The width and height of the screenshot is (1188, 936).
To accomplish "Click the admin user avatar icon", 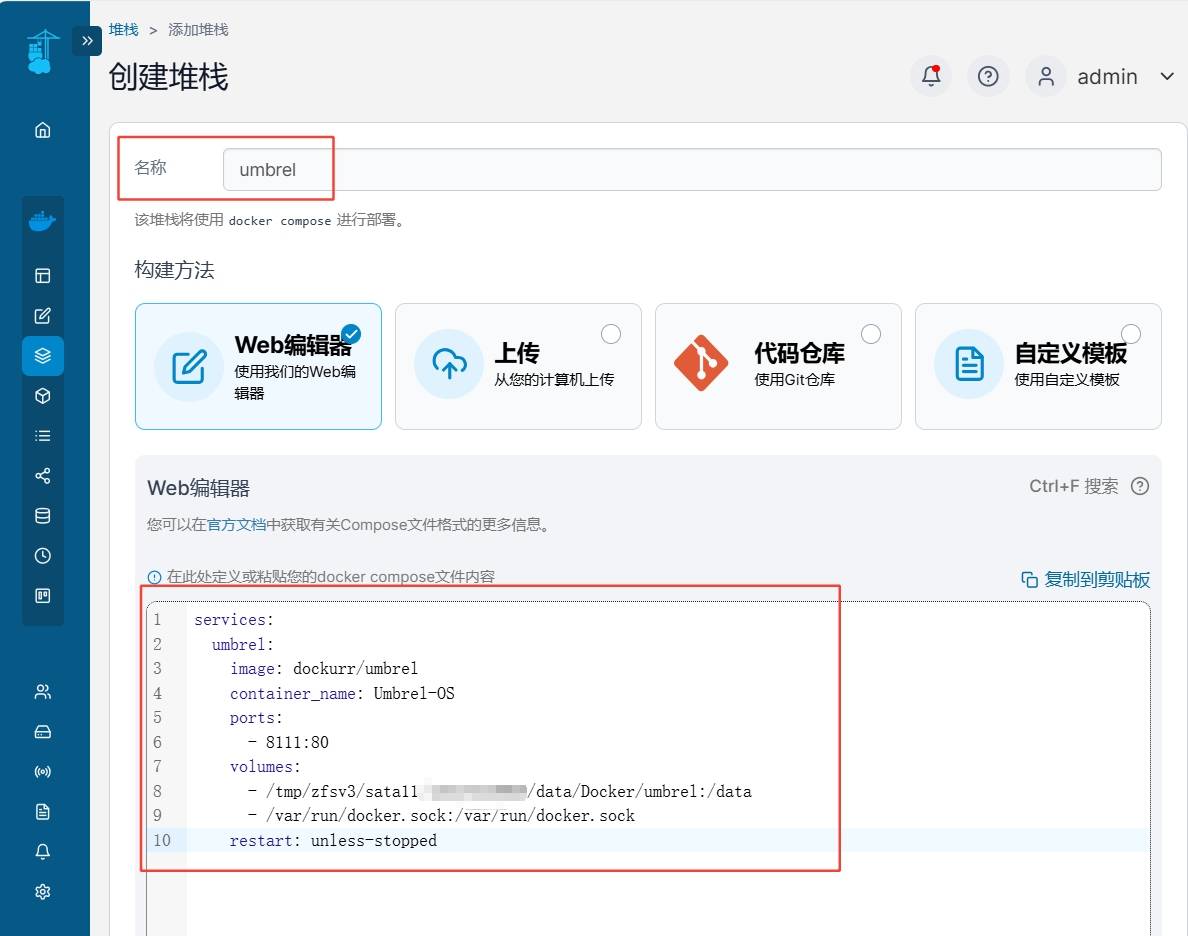I will click(1046, 76).
